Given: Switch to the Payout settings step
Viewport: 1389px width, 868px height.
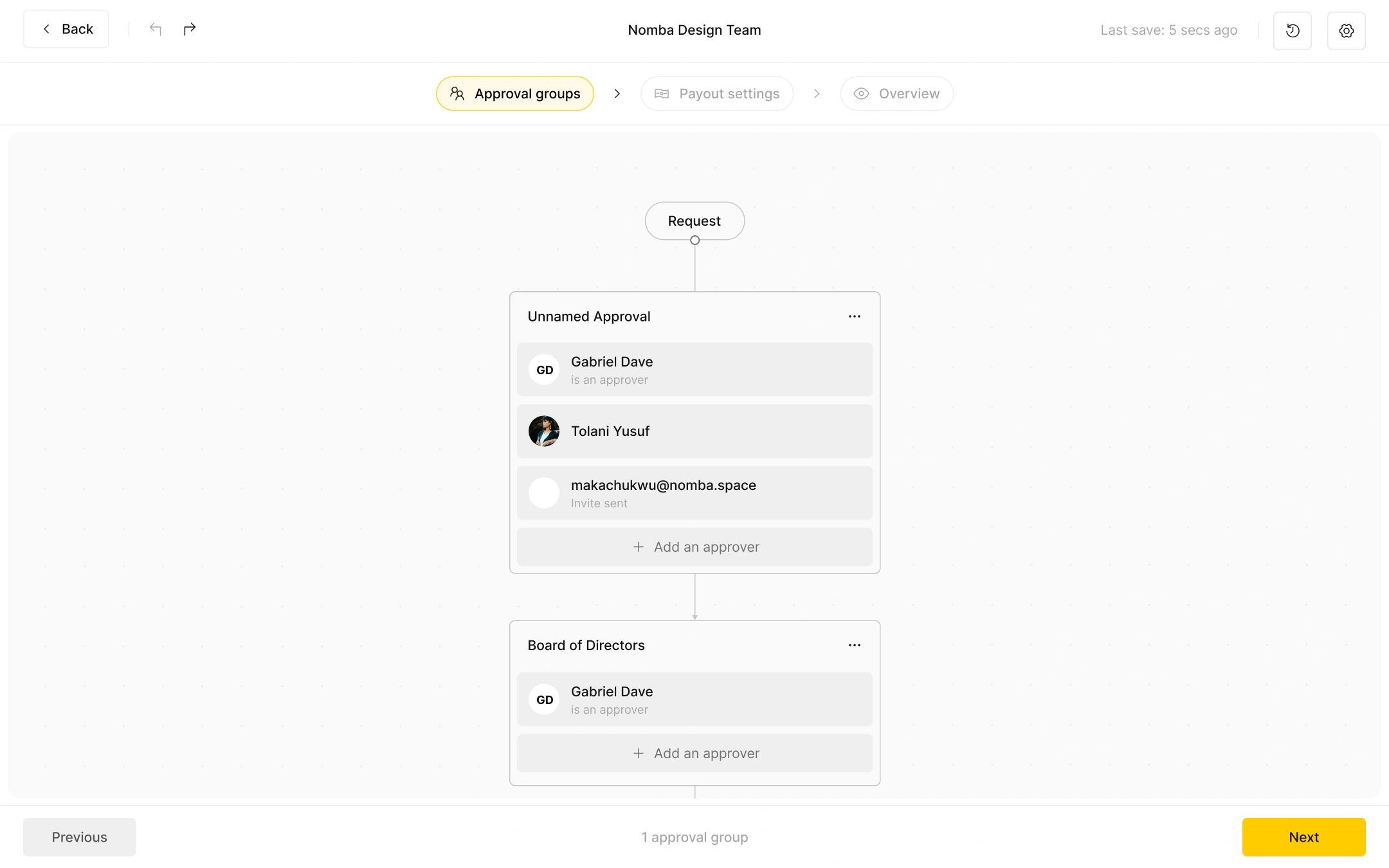Looking at the screenshot, I should coord(729,93).
